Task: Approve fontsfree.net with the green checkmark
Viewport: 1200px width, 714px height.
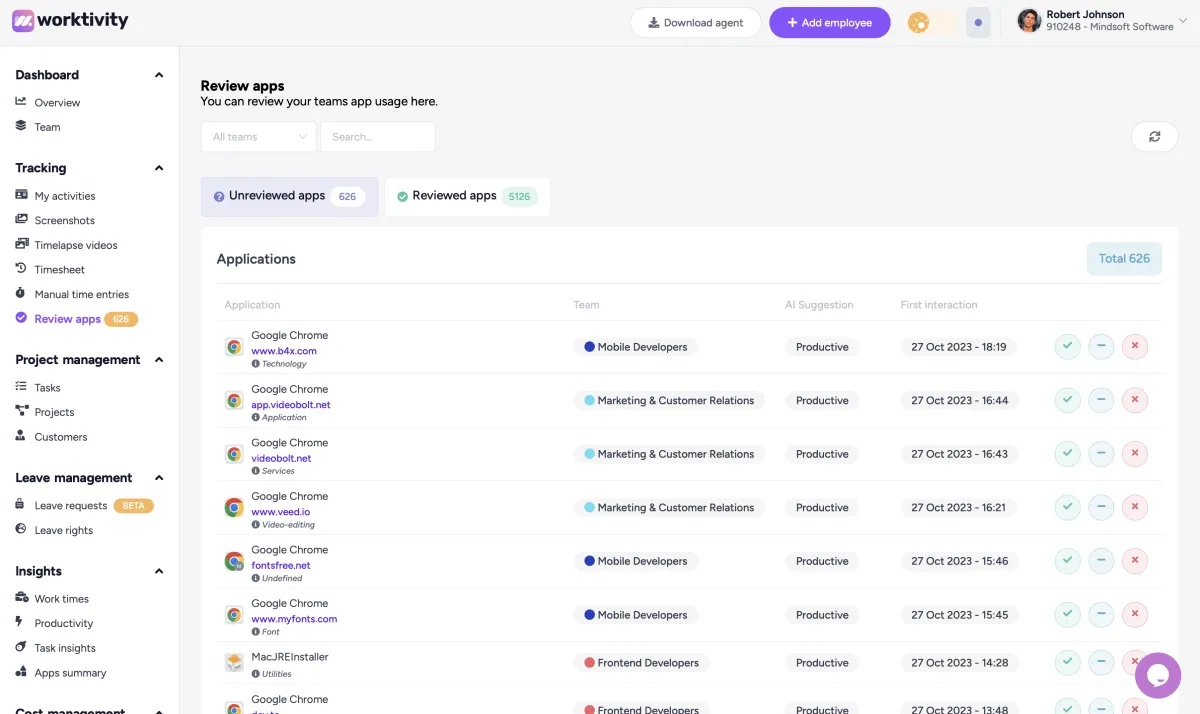Action: pos(1067,561)
